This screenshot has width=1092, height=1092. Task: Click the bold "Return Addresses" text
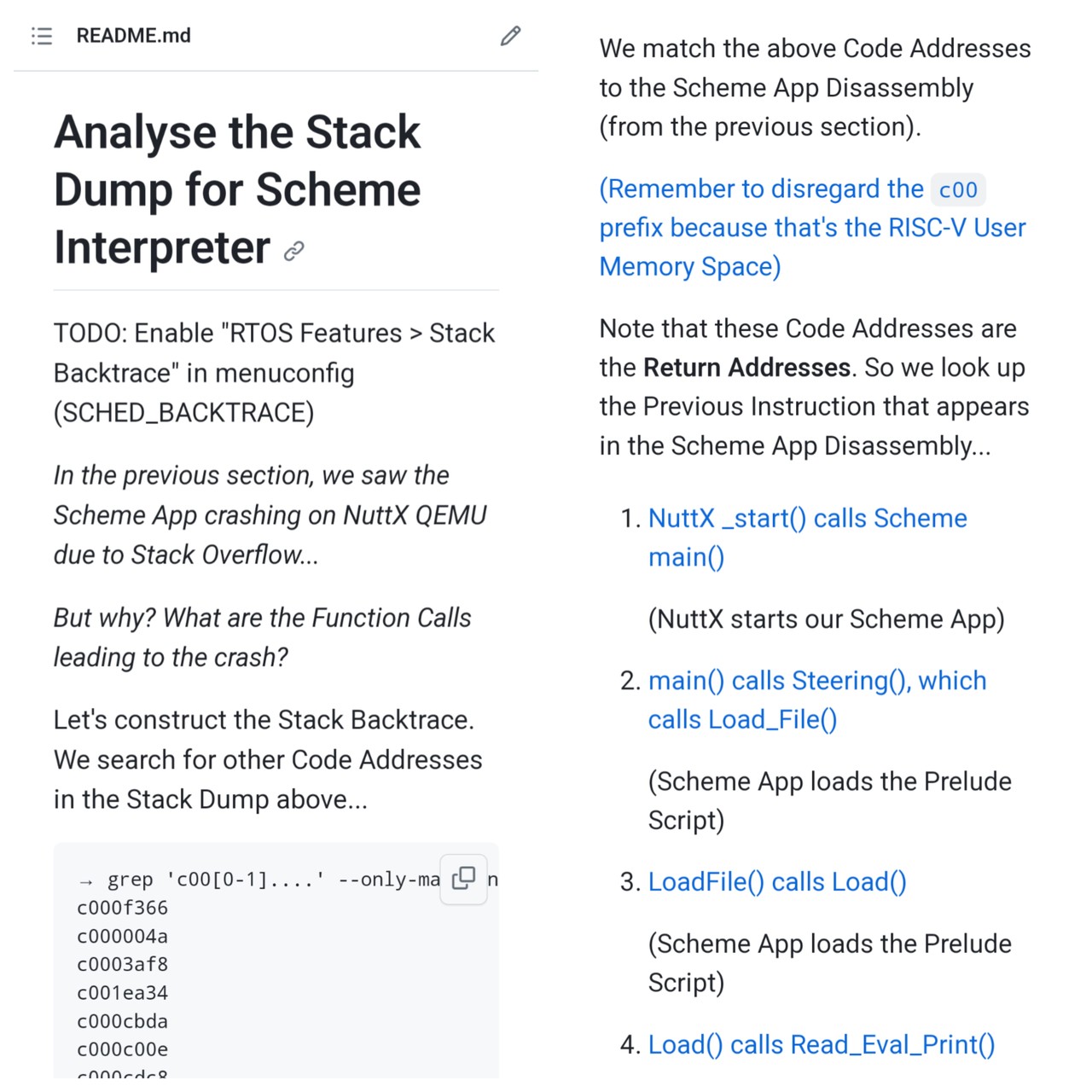746,368
